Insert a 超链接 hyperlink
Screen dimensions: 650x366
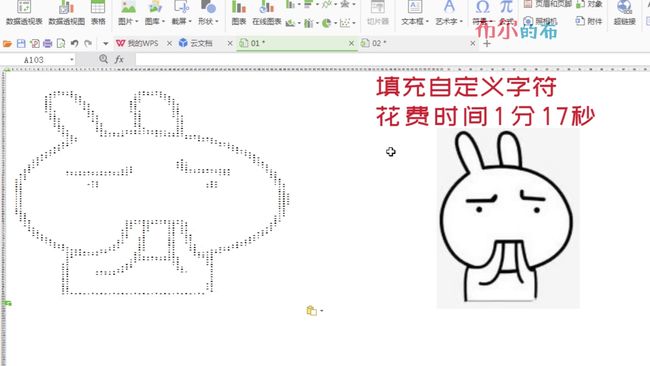click(x=625, y=12)
